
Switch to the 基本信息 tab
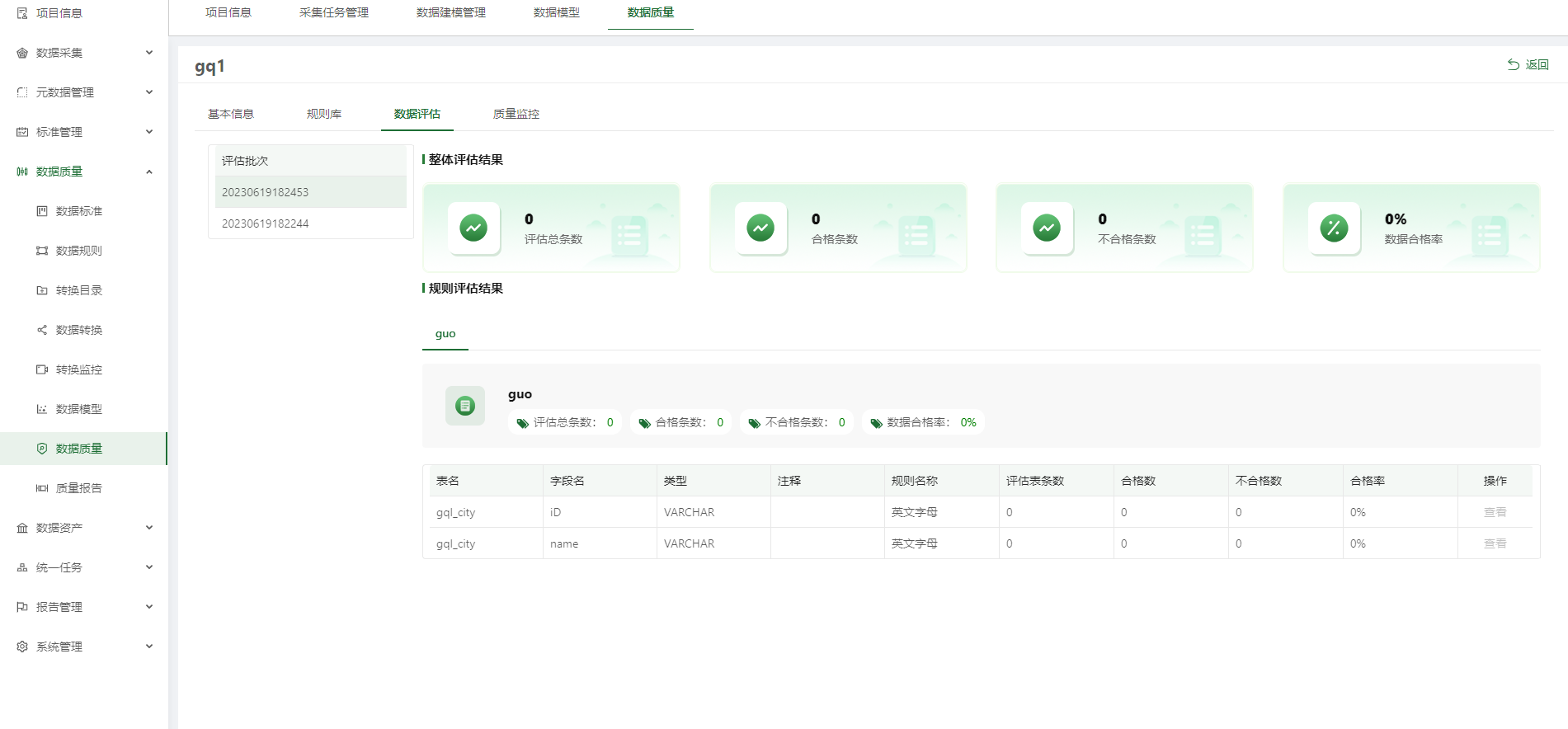[x=231, y=114]
